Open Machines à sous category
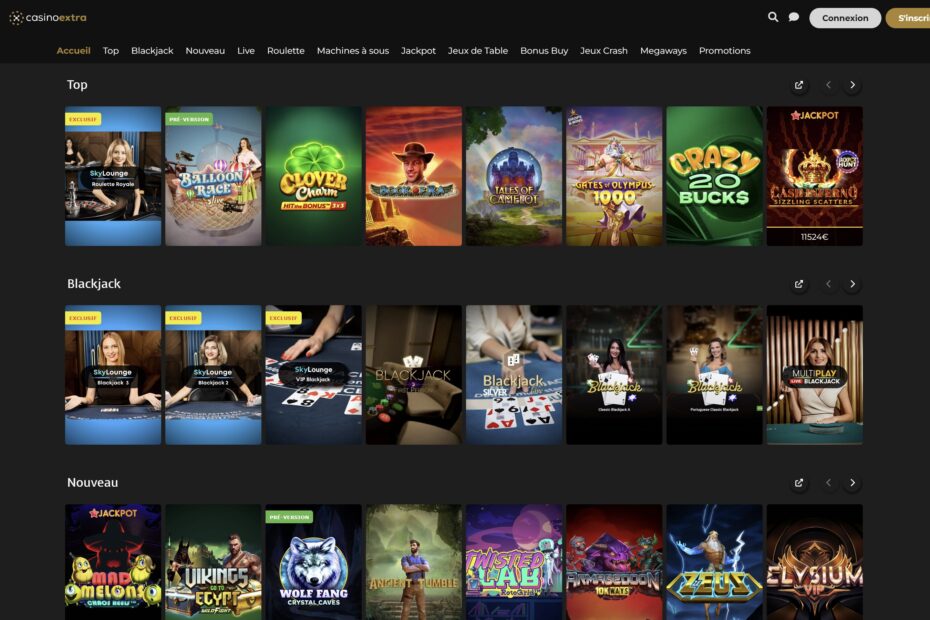 (353, 51)
